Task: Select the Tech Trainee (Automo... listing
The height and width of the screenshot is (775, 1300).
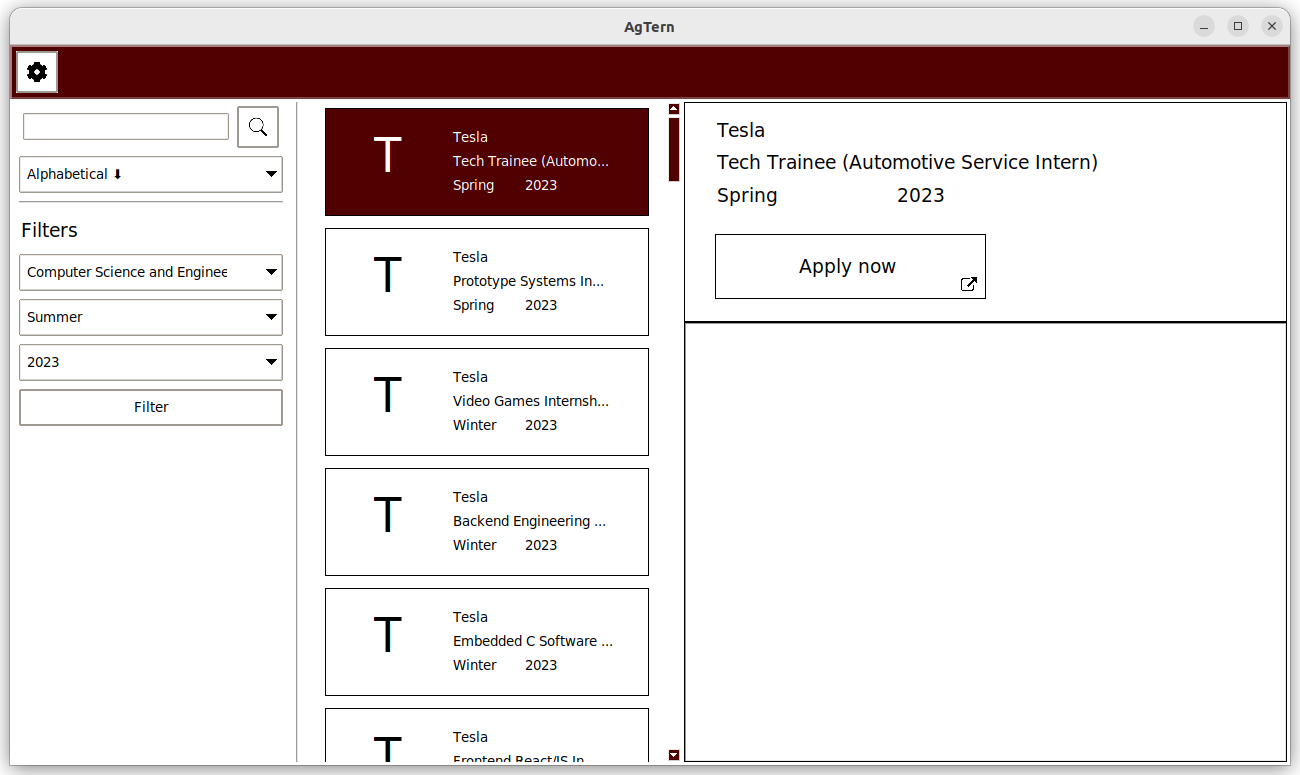Action: [487, 162]
